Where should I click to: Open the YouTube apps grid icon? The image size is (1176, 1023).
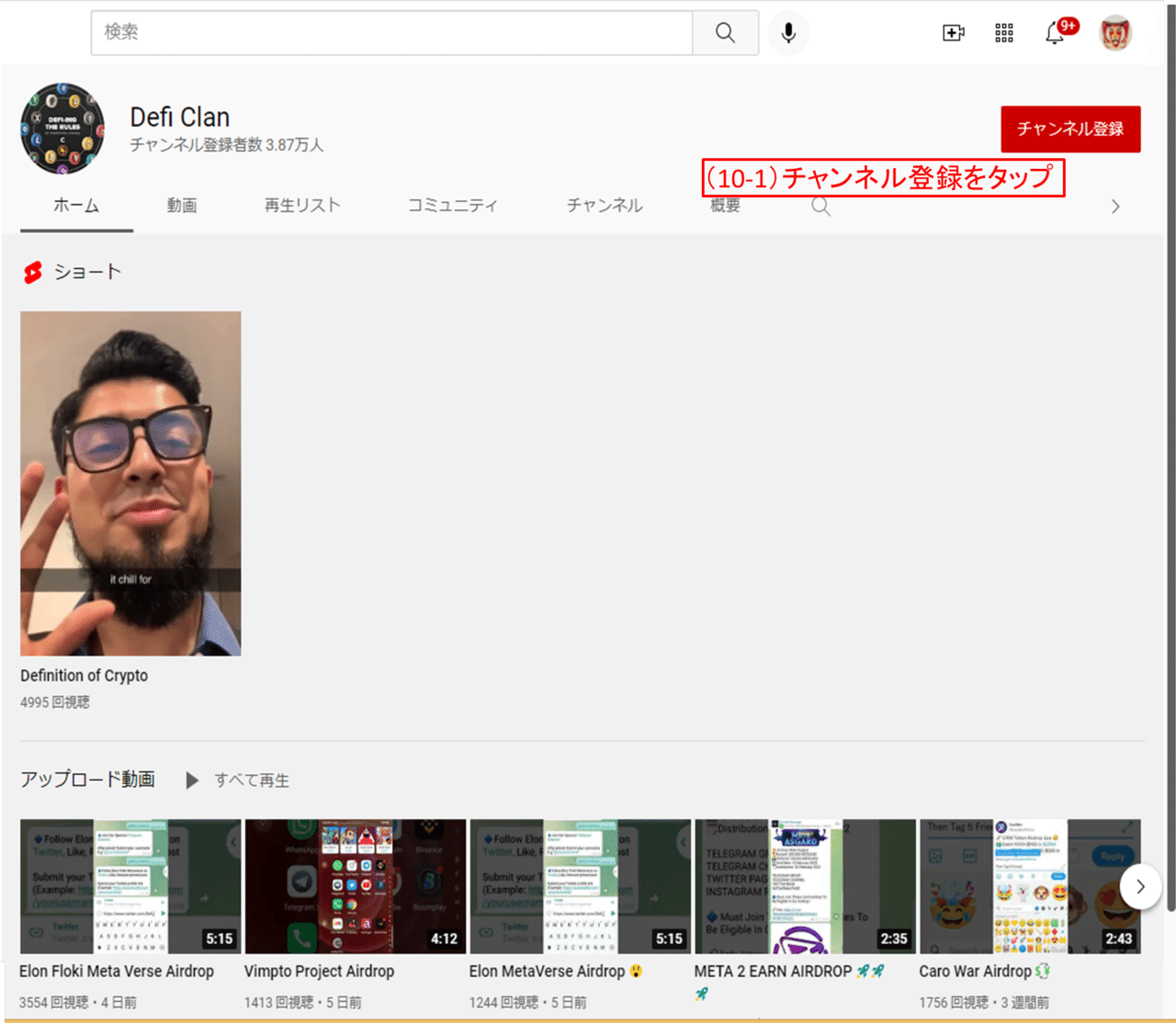pos(1004,33)
